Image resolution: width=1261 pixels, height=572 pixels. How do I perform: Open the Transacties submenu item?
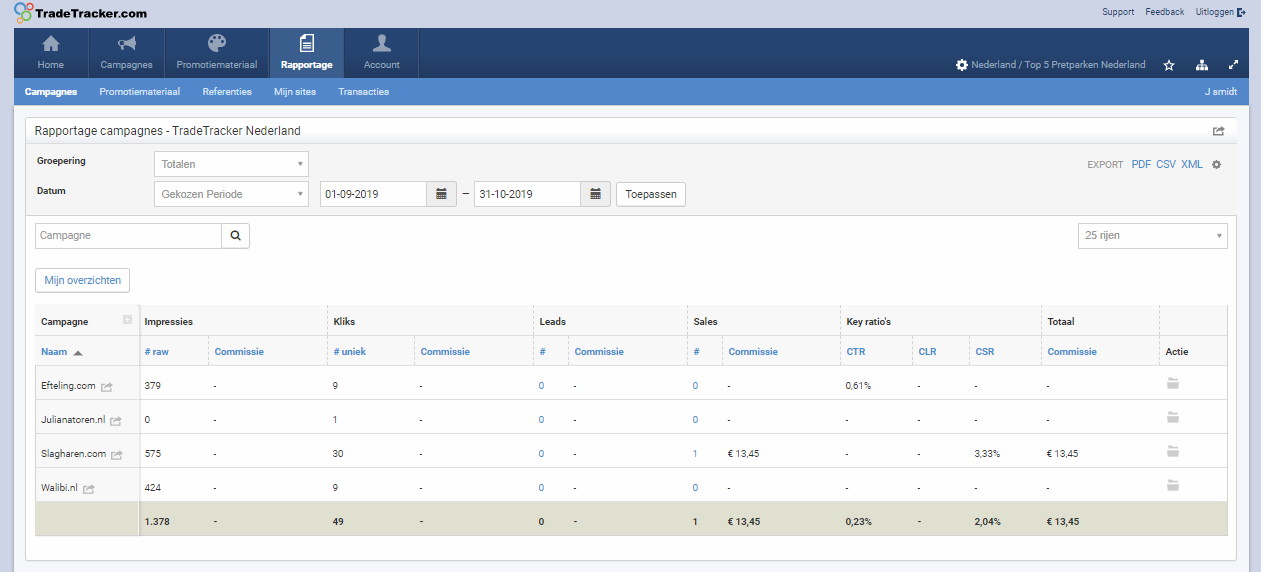click(364, 91)
